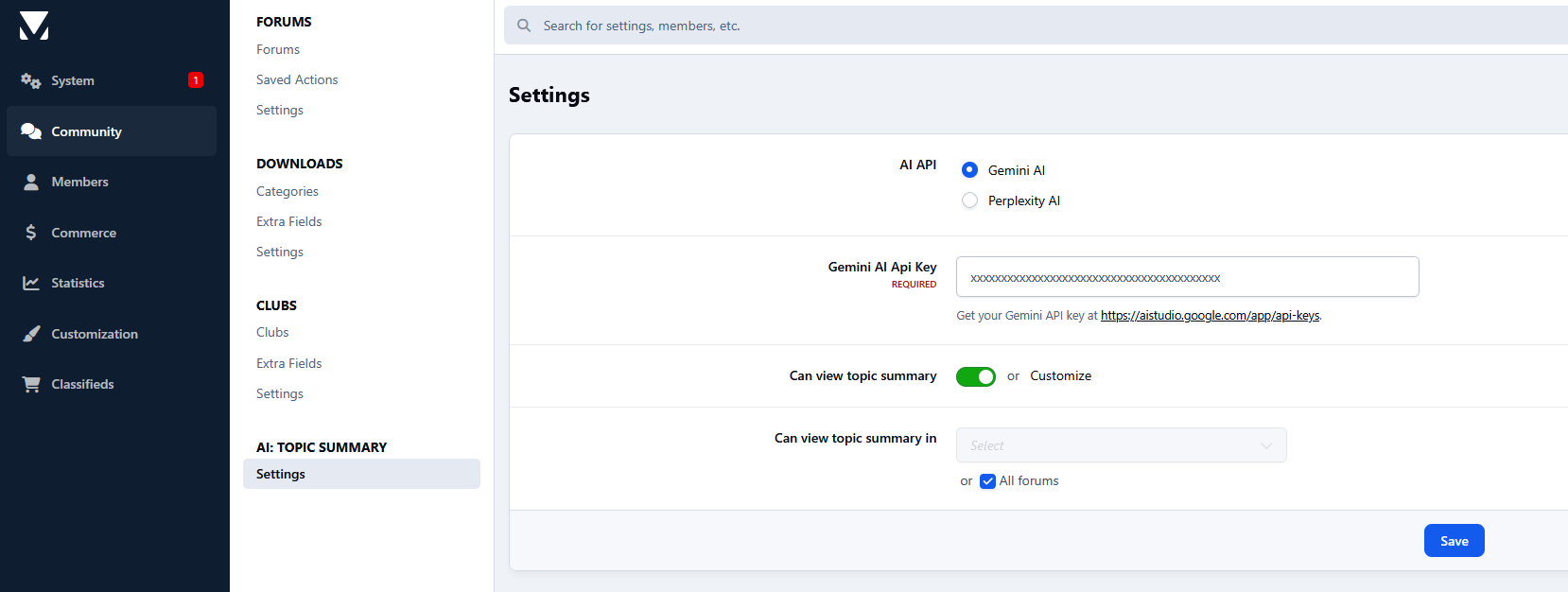
Task: Open Saved Actions under Forums
Action: click(297, 79)
